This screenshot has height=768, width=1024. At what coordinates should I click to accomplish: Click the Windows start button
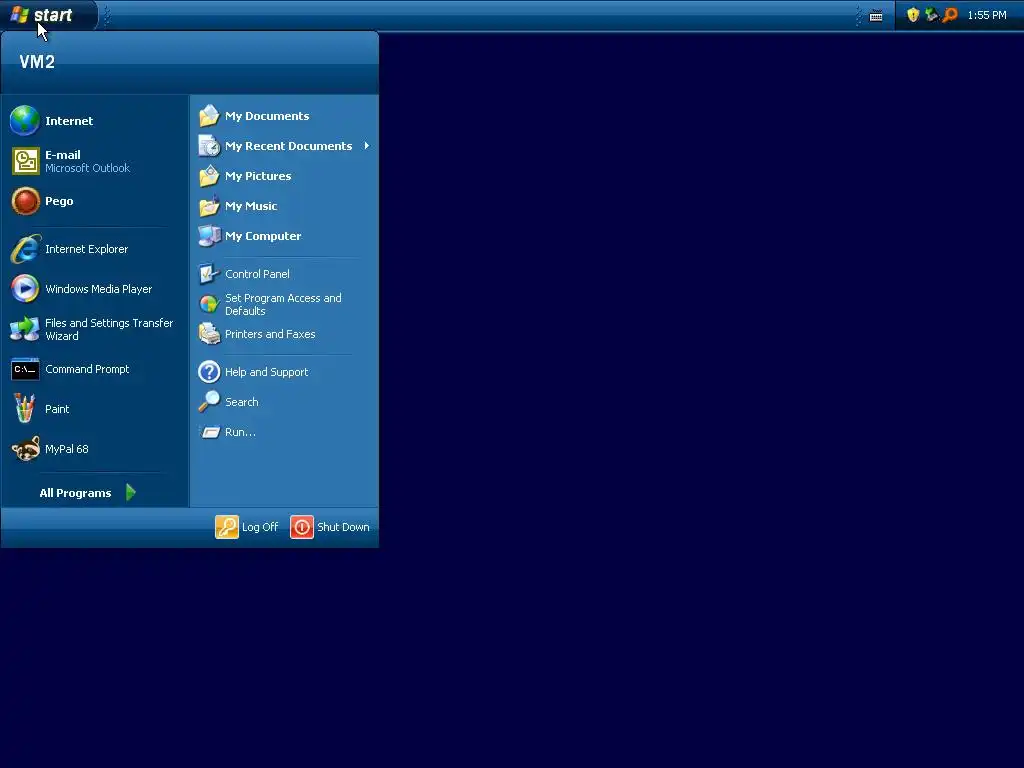[48, 15]
